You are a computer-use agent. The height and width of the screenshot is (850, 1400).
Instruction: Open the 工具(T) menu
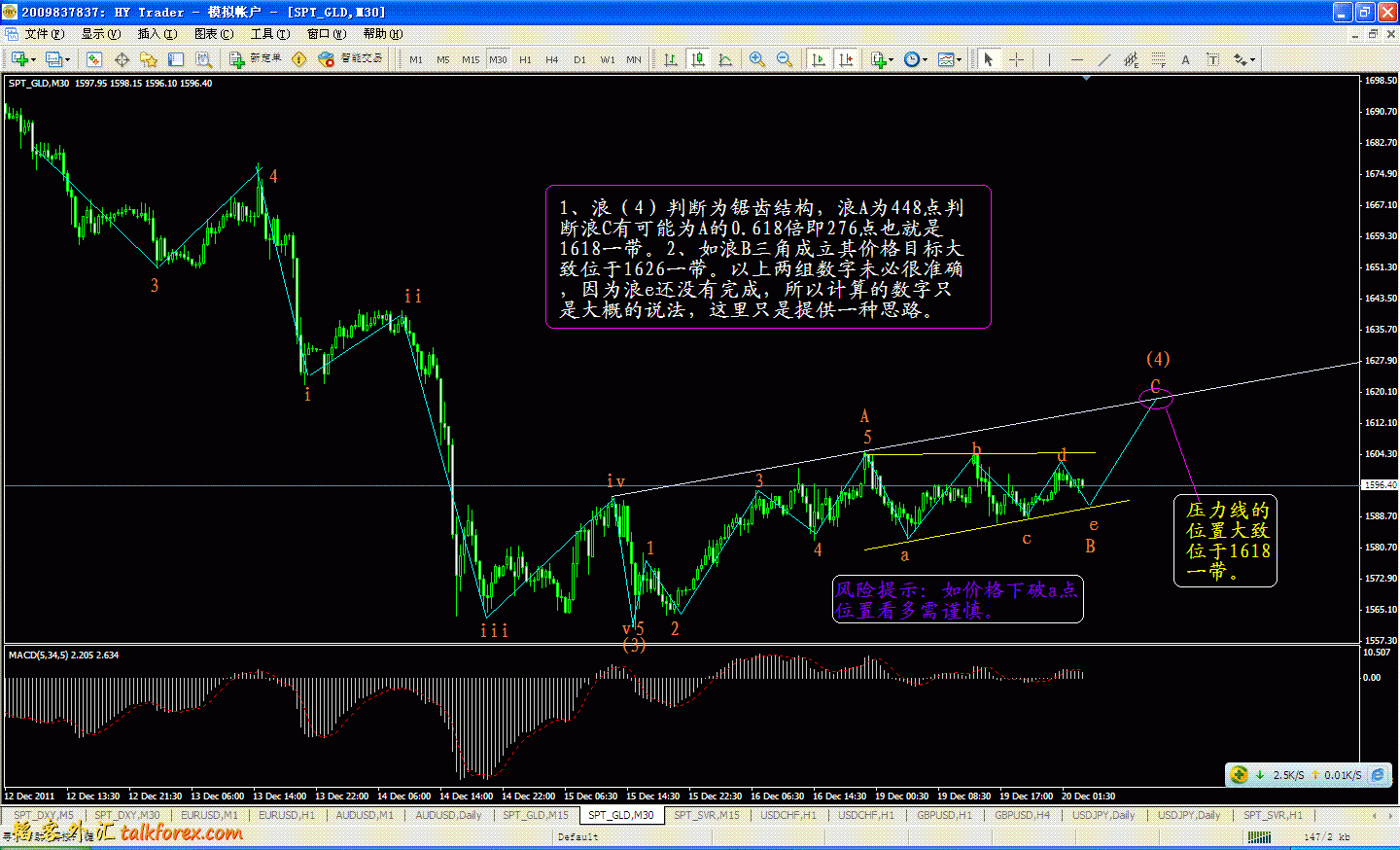tap(269, 34)
